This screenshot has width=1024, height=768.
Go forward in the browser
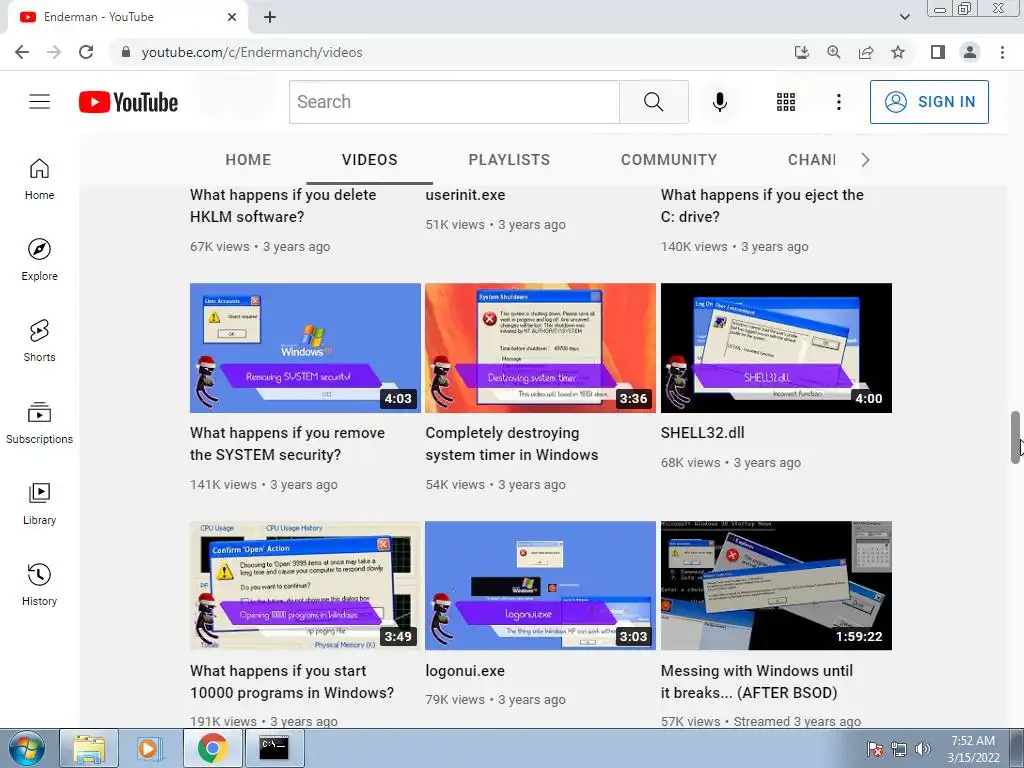point(54,52)
